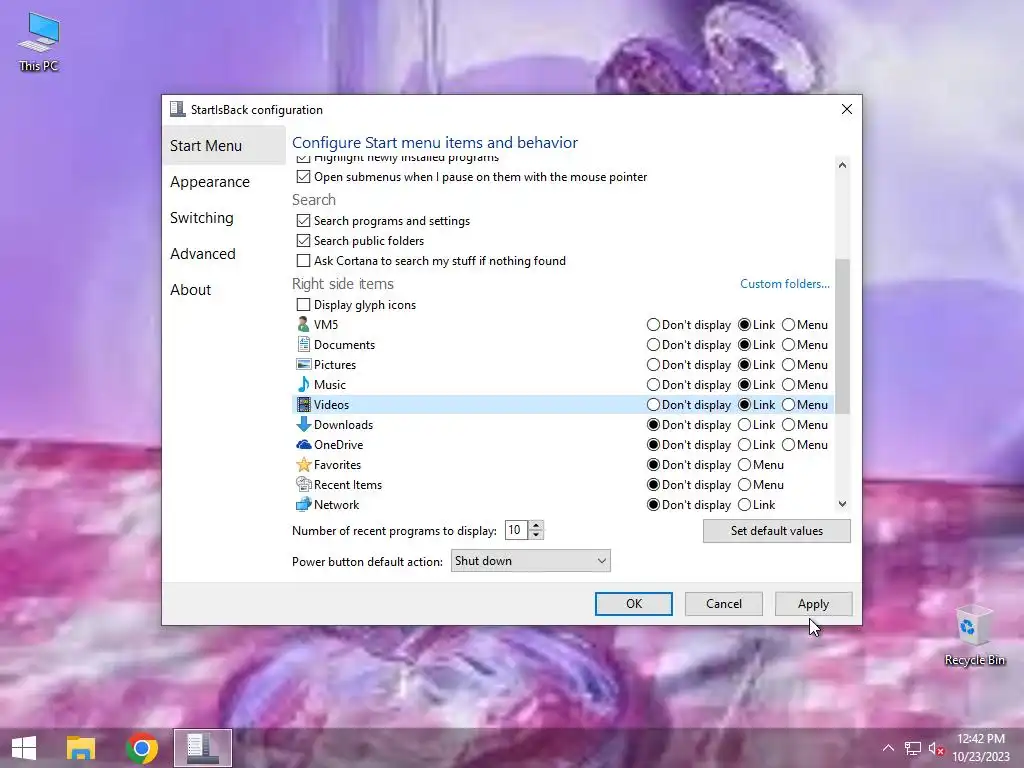
Task: Enable Display glyph icons checkbox
Action: [x=303, y=304]
